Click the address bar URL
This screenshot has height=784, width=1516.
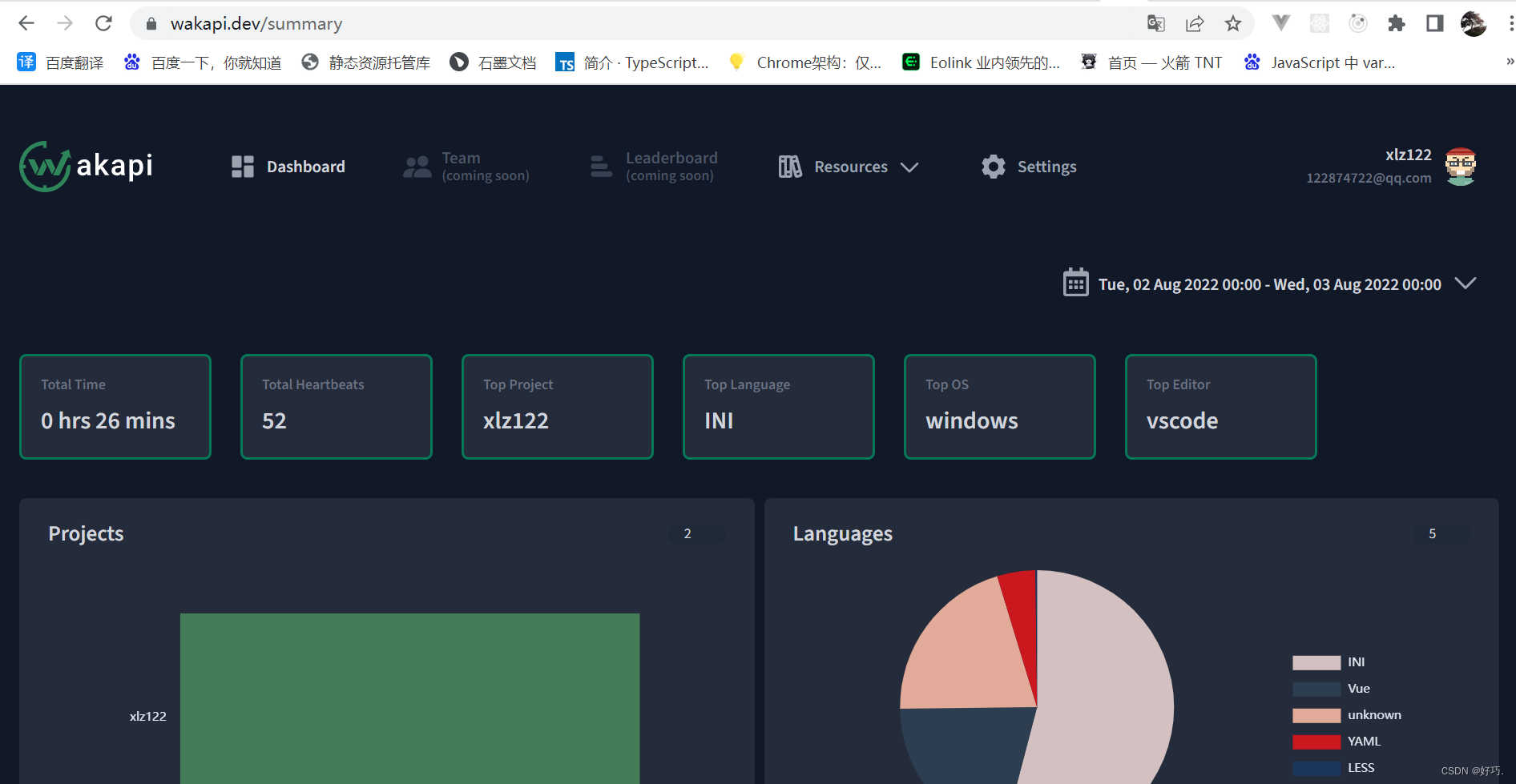(x=256, y=24)
